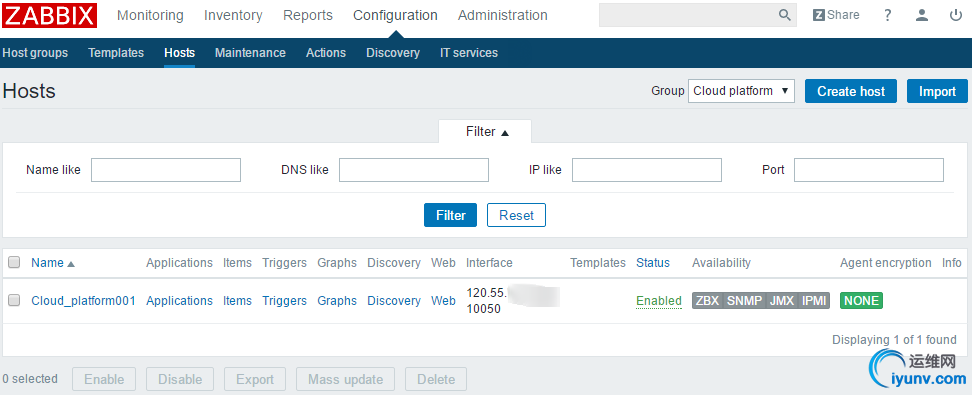Click the Import button

(937, 91)
